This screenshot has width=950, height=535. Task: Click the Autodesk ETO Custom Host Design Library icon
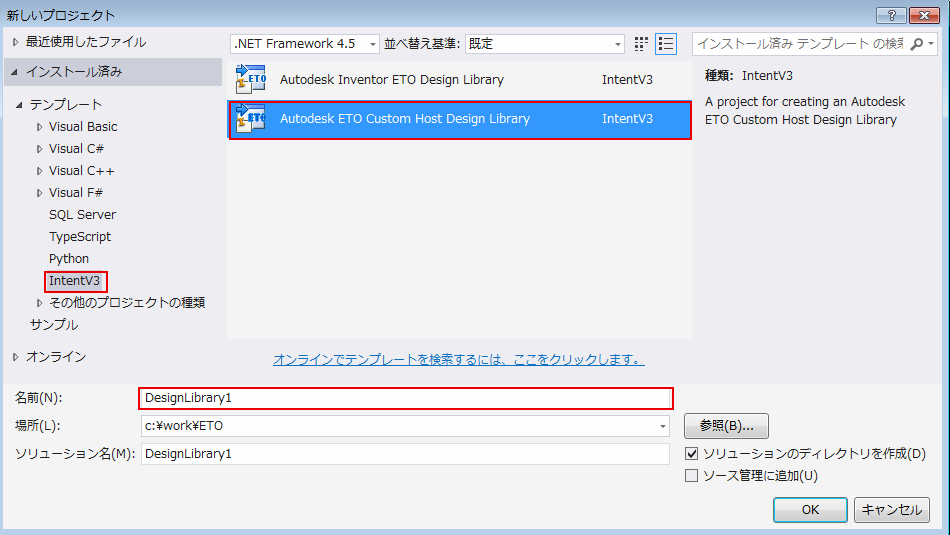(x=251, y=118)
